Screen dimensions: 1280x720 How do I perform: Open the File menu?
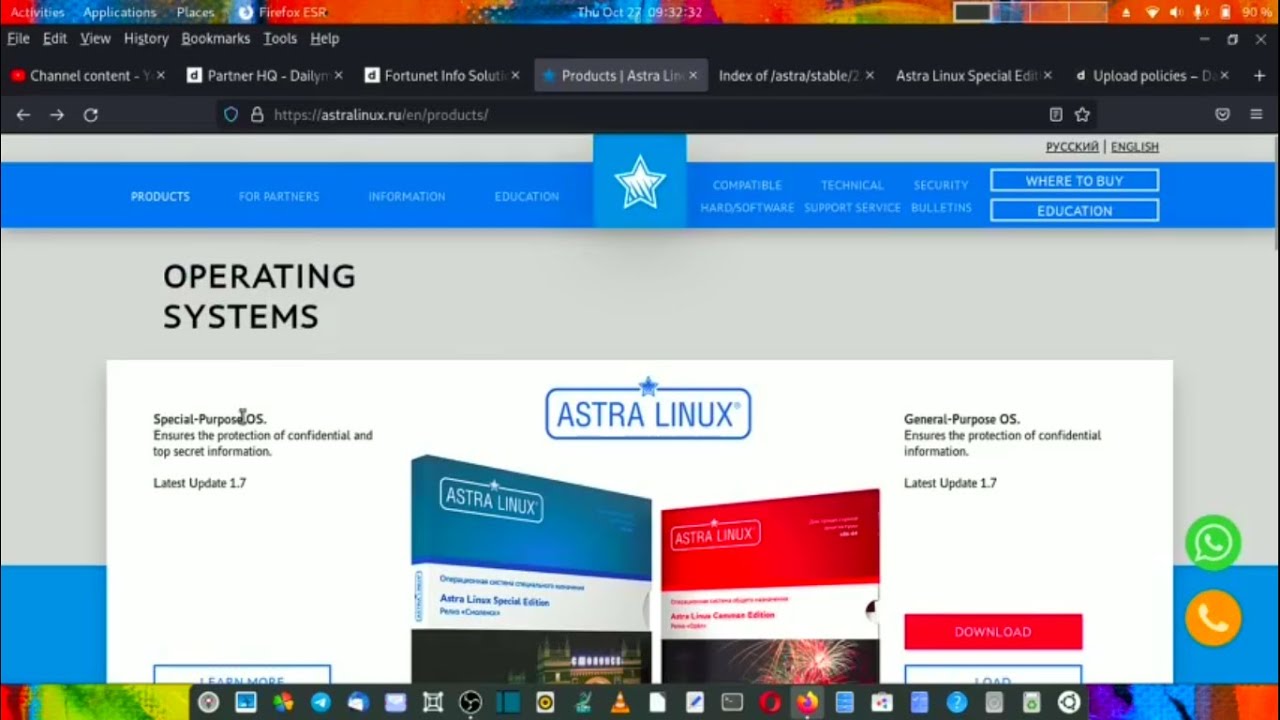(18, 38)
